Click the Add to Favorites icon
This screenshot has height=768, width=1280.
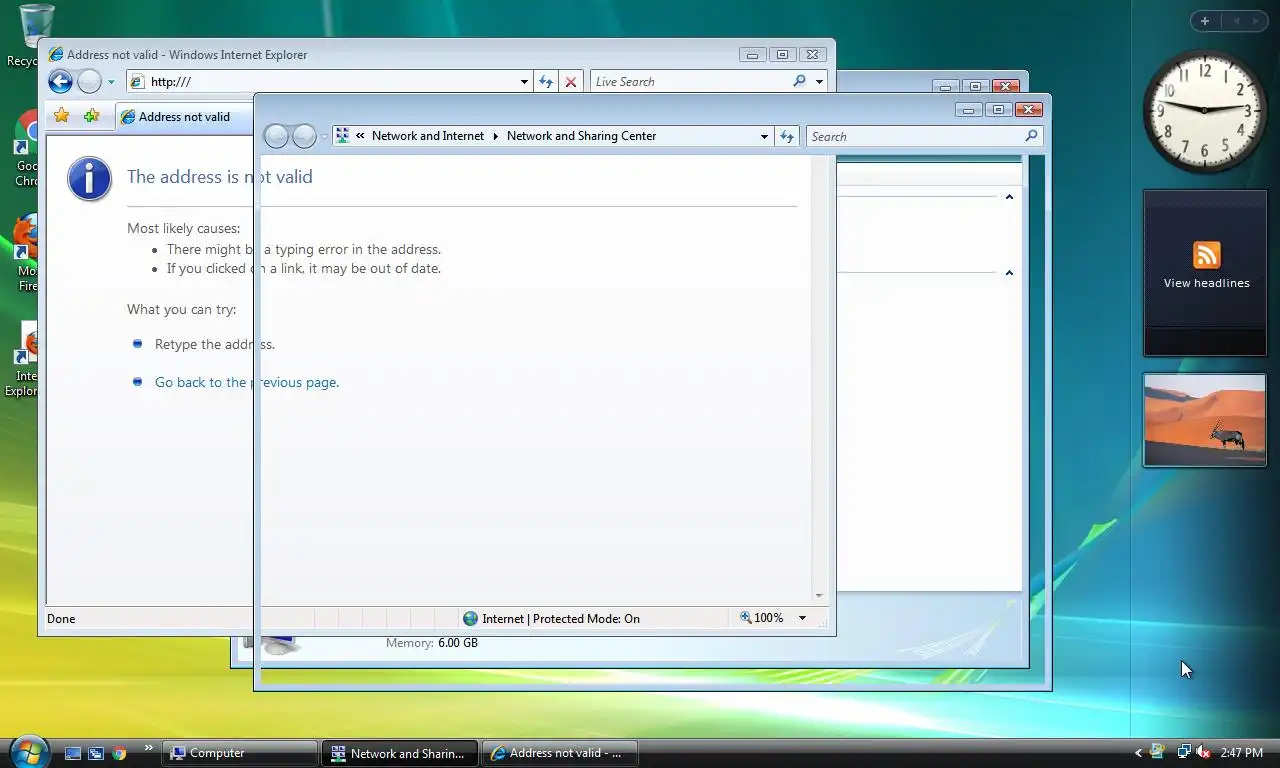tap(91, 116)
